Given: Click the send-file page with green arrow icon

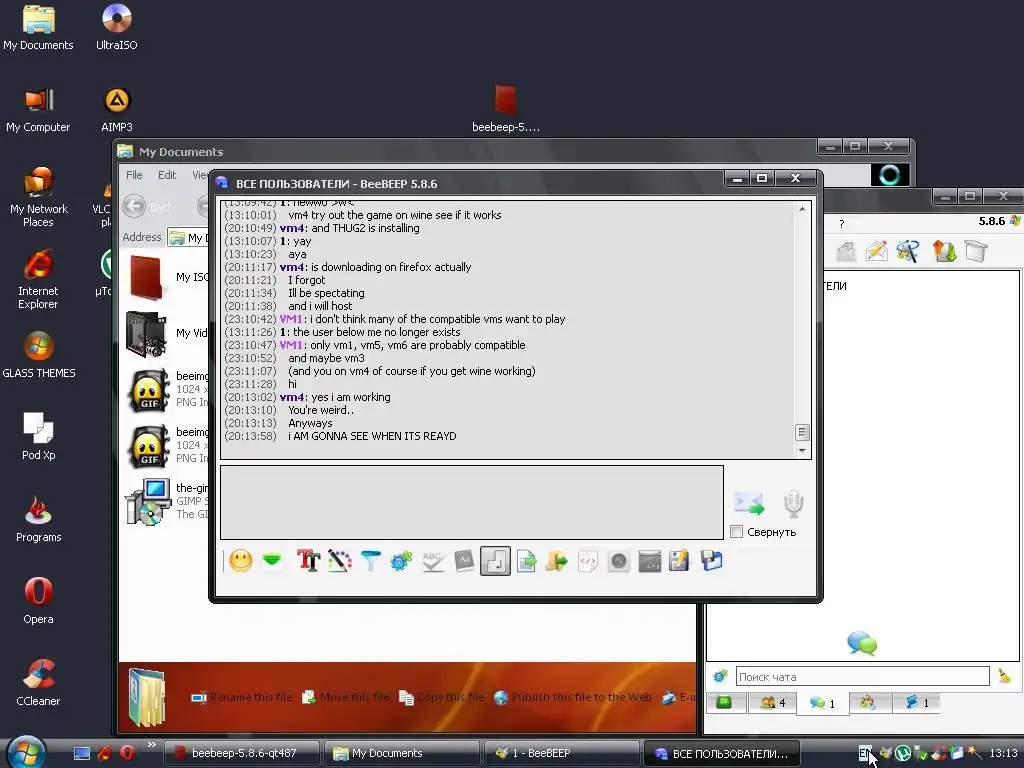Looking at the screenshot, I should 526,561.
